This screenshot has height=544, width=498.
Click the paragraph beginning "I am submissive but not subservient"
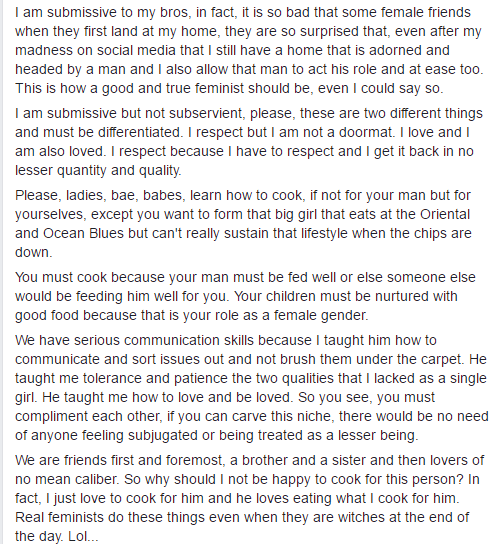point(249,142)
